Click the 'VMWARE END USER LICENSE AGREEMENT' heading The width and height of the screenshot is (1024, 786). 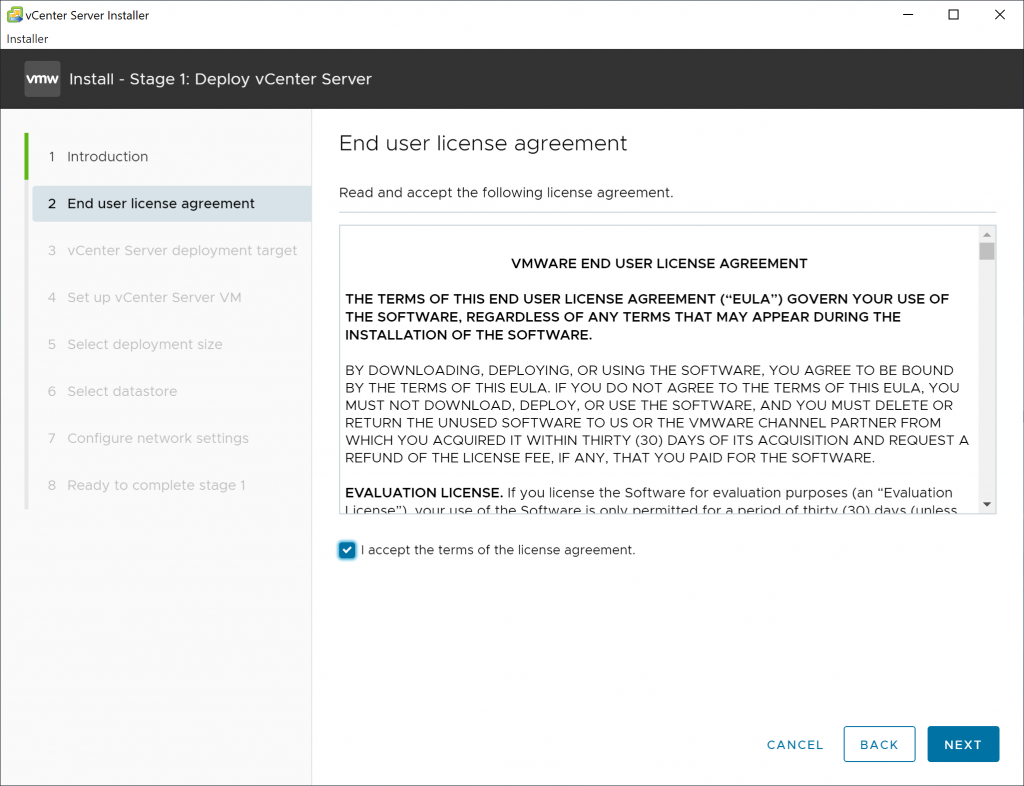(x=659, y=264)
